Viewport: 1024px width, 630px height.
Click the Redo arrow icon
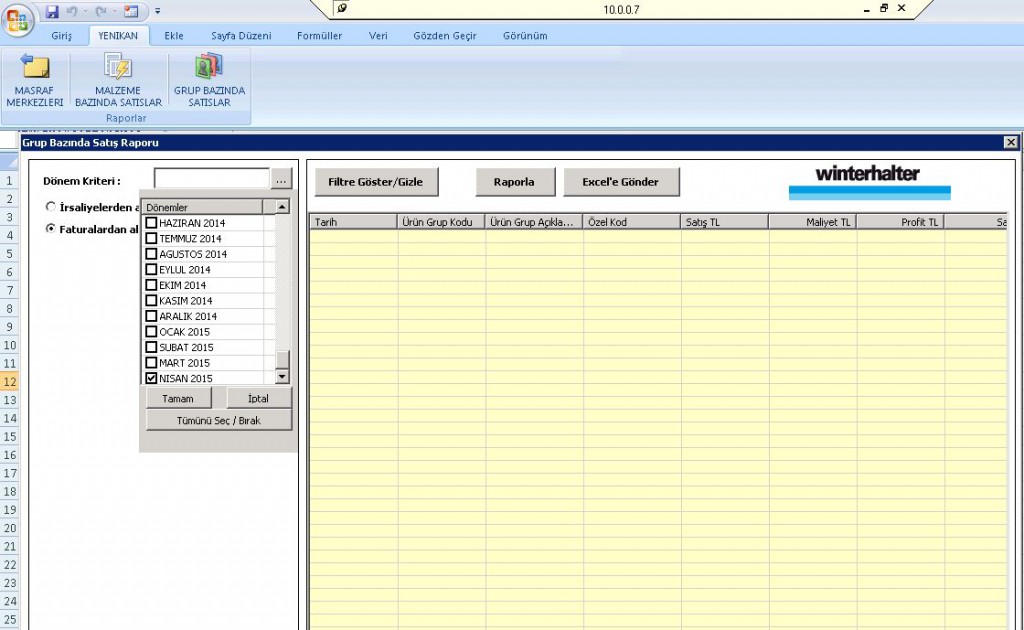pos(101,11)
